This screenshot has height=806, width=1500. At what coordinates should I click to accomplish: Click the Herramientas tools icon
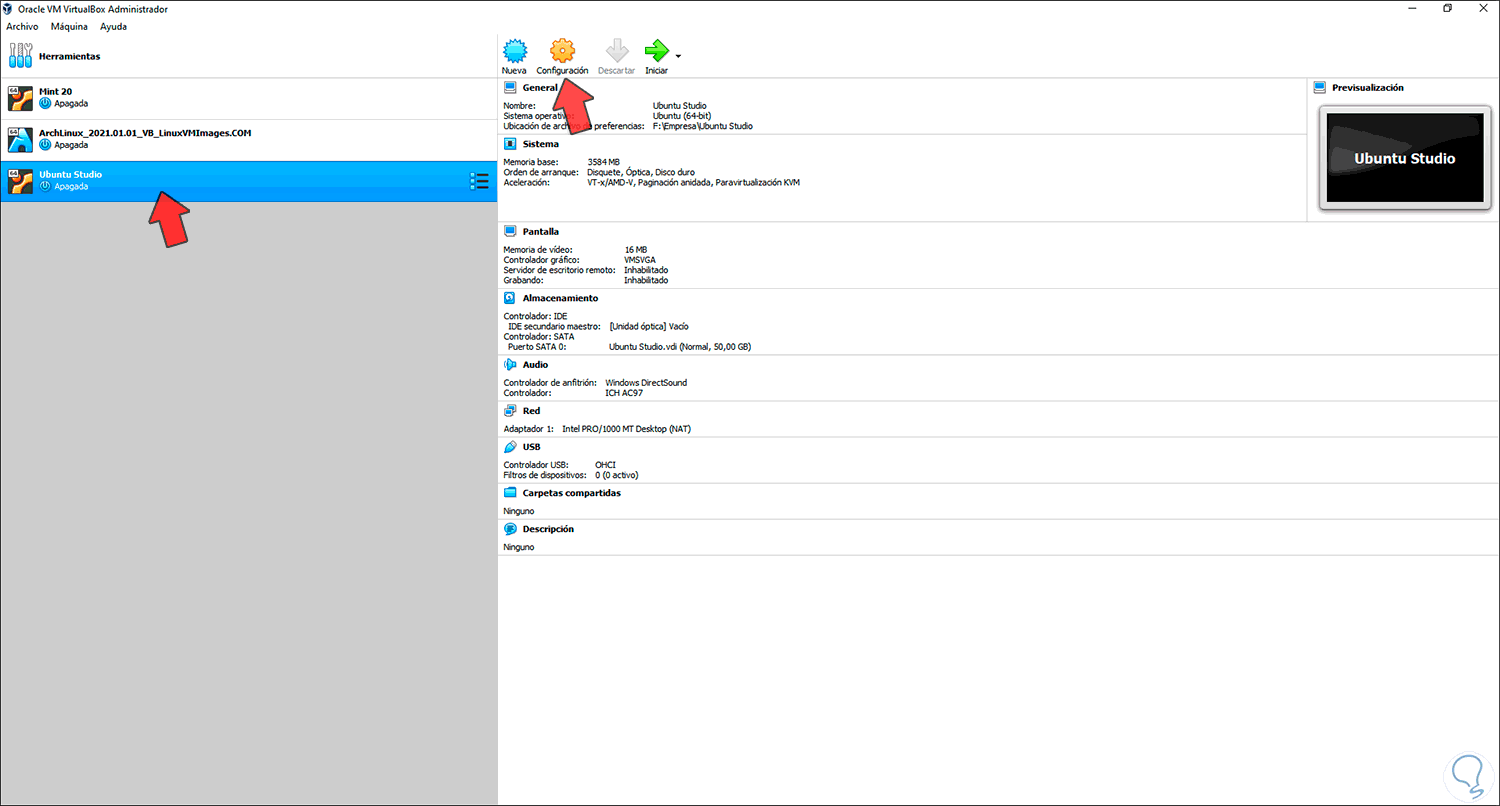tap(20, 56)
